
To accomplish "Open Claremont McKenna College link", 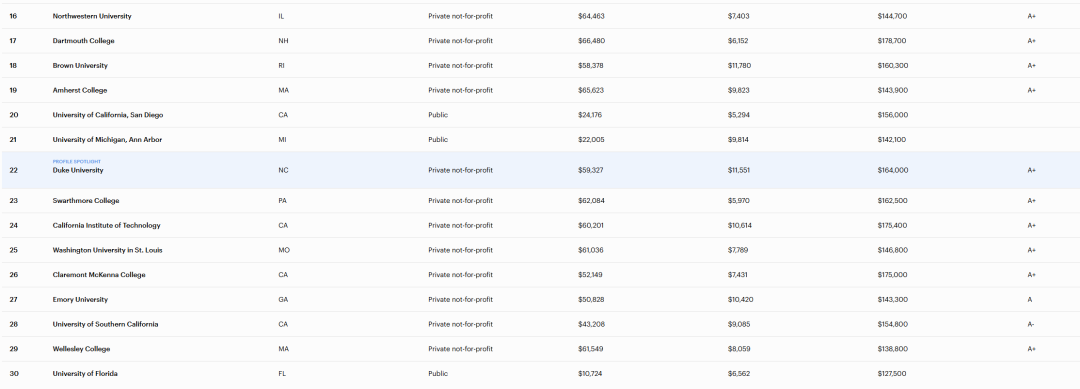I will click(x=98, y=275).
